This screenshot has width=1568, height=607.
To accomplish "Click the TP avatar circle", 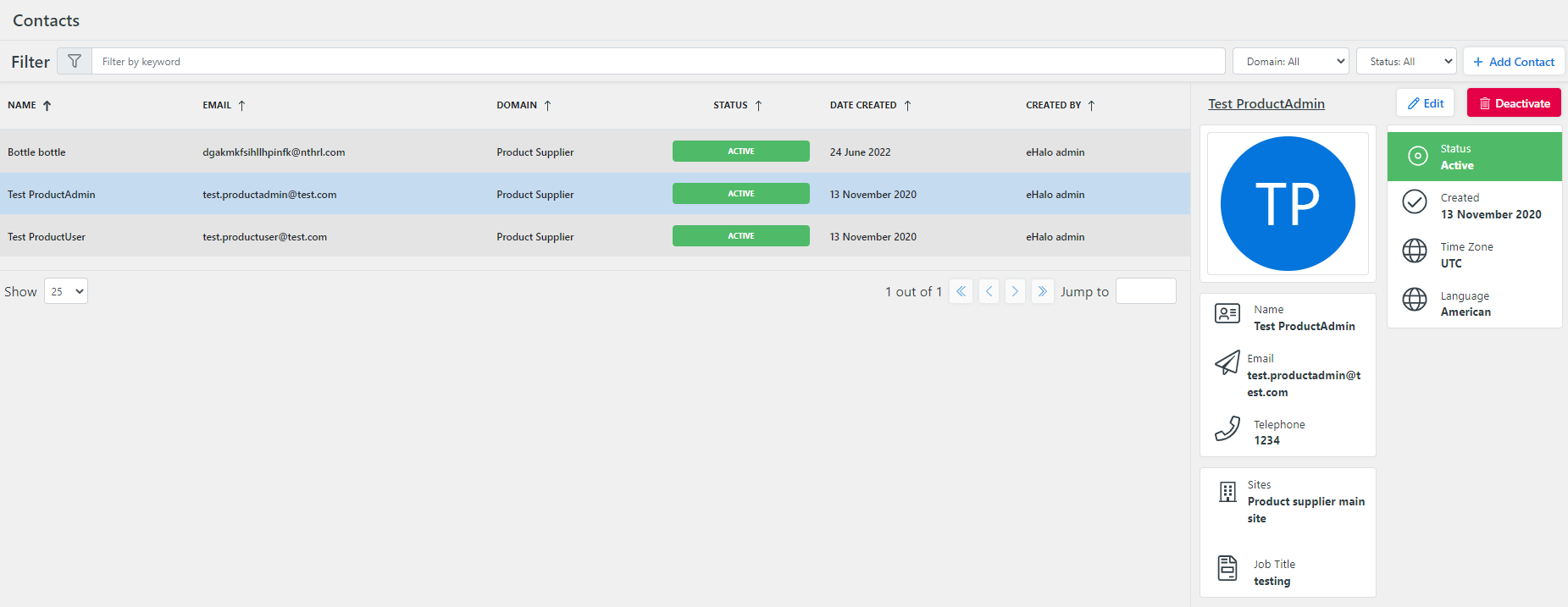I will (x=1288, y=204).
